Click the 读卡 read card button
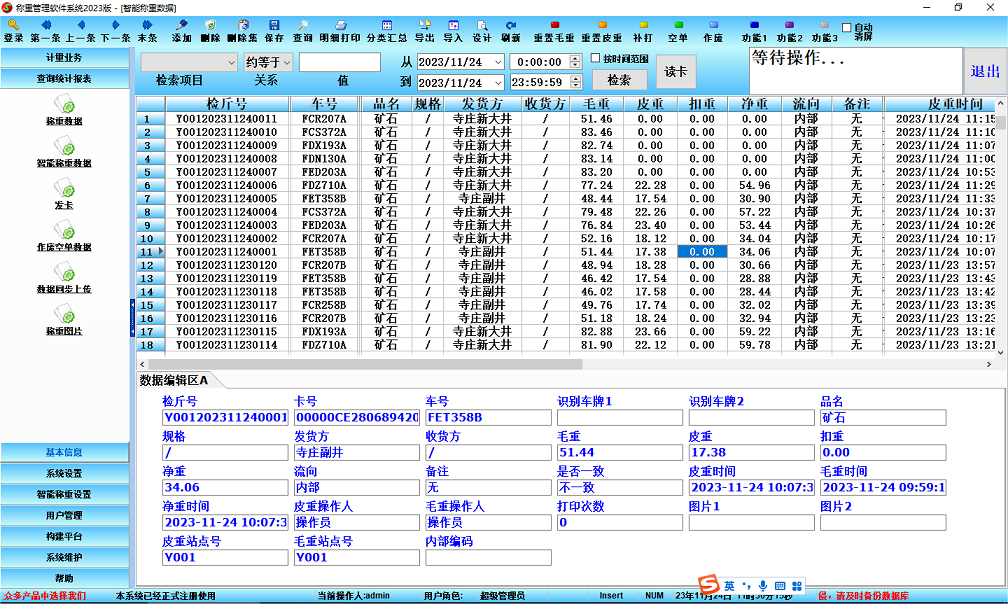1008x604 pixels. coord(675,72)
